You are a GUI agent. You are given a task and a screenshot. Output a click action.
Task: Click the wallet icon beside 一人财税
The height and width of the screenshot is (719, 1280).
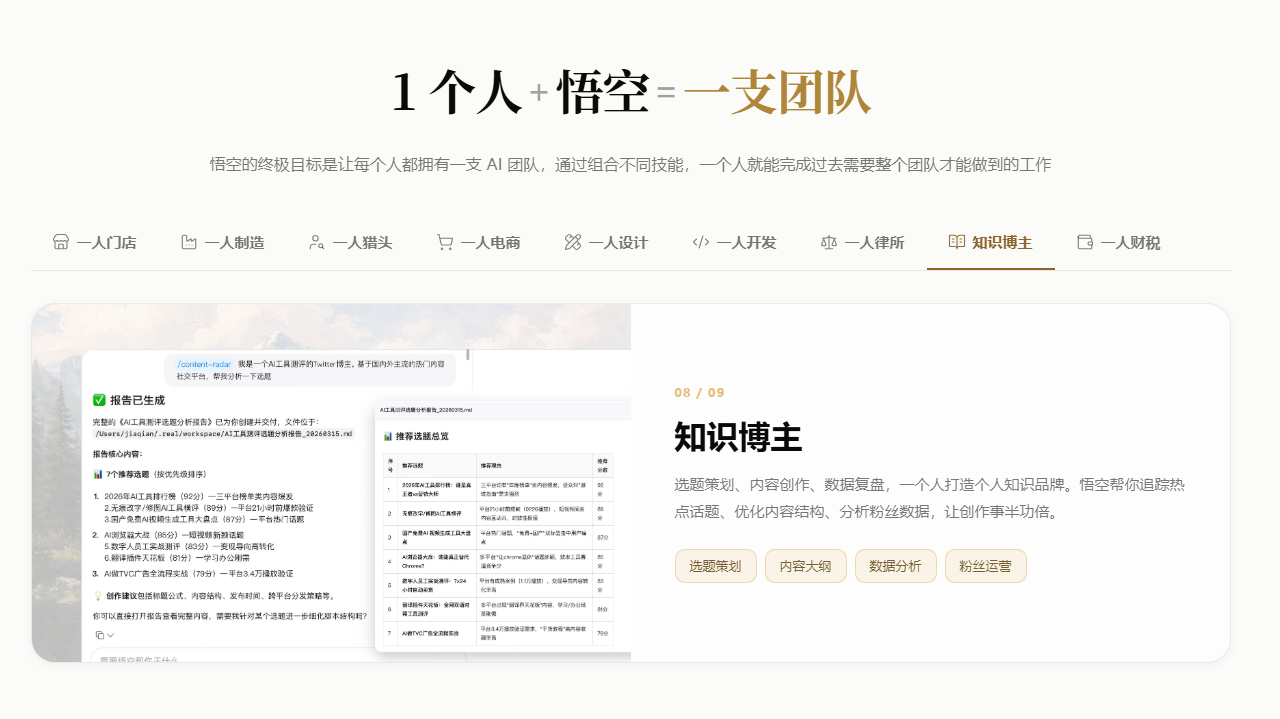1085,242
